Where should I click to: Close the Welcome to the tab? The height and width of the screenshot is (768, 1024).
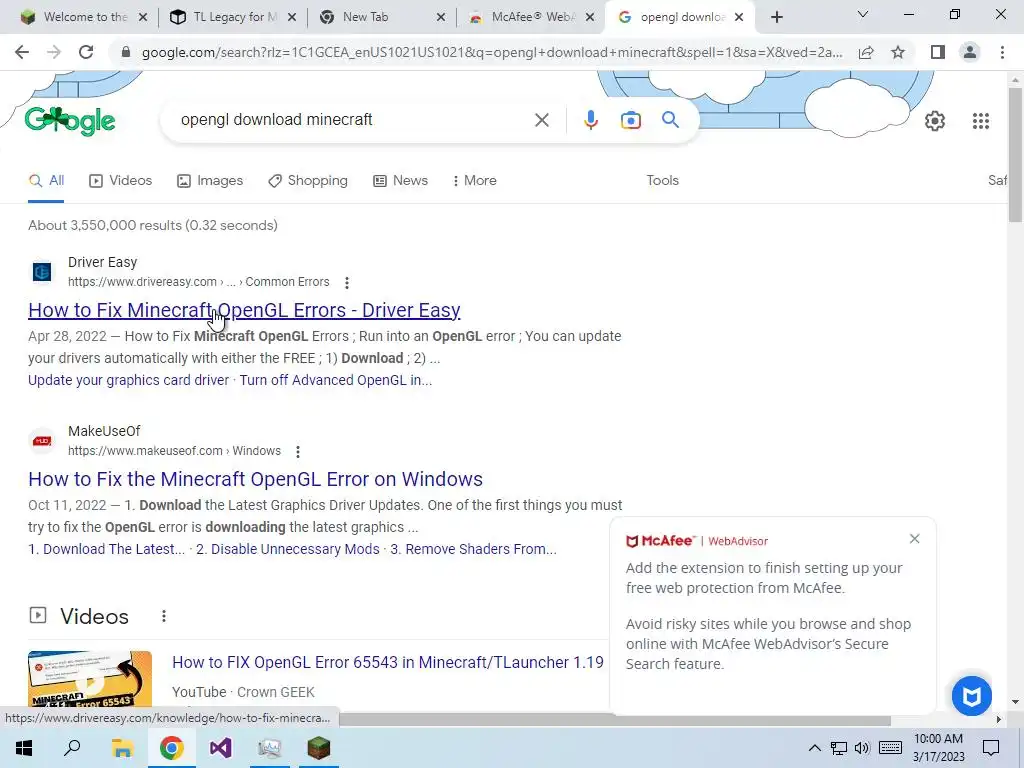tap(143, 17)
